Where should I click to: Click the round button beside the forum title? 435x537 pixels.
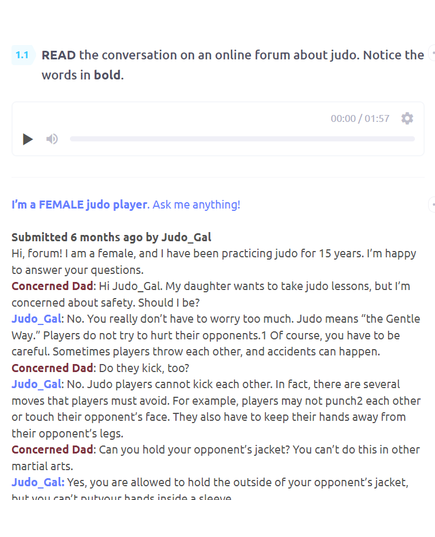coord(432,204)
